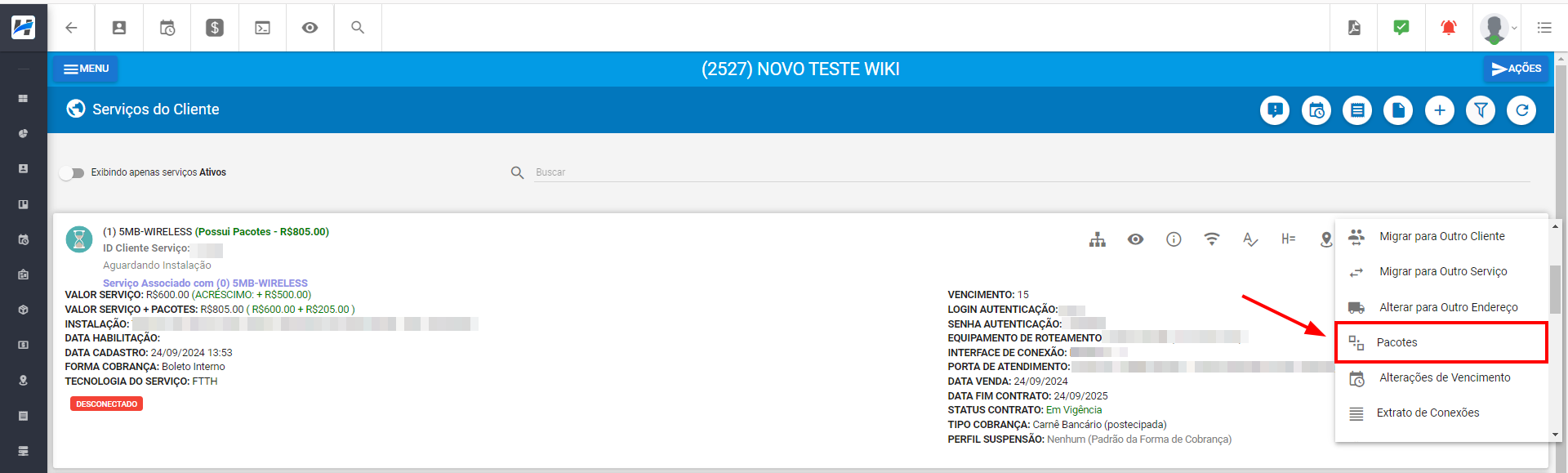Viewport: 1568px width, 473px height.
Task: Open the calendar clock icon in top toolbar
Action: [x=167, y=28]
